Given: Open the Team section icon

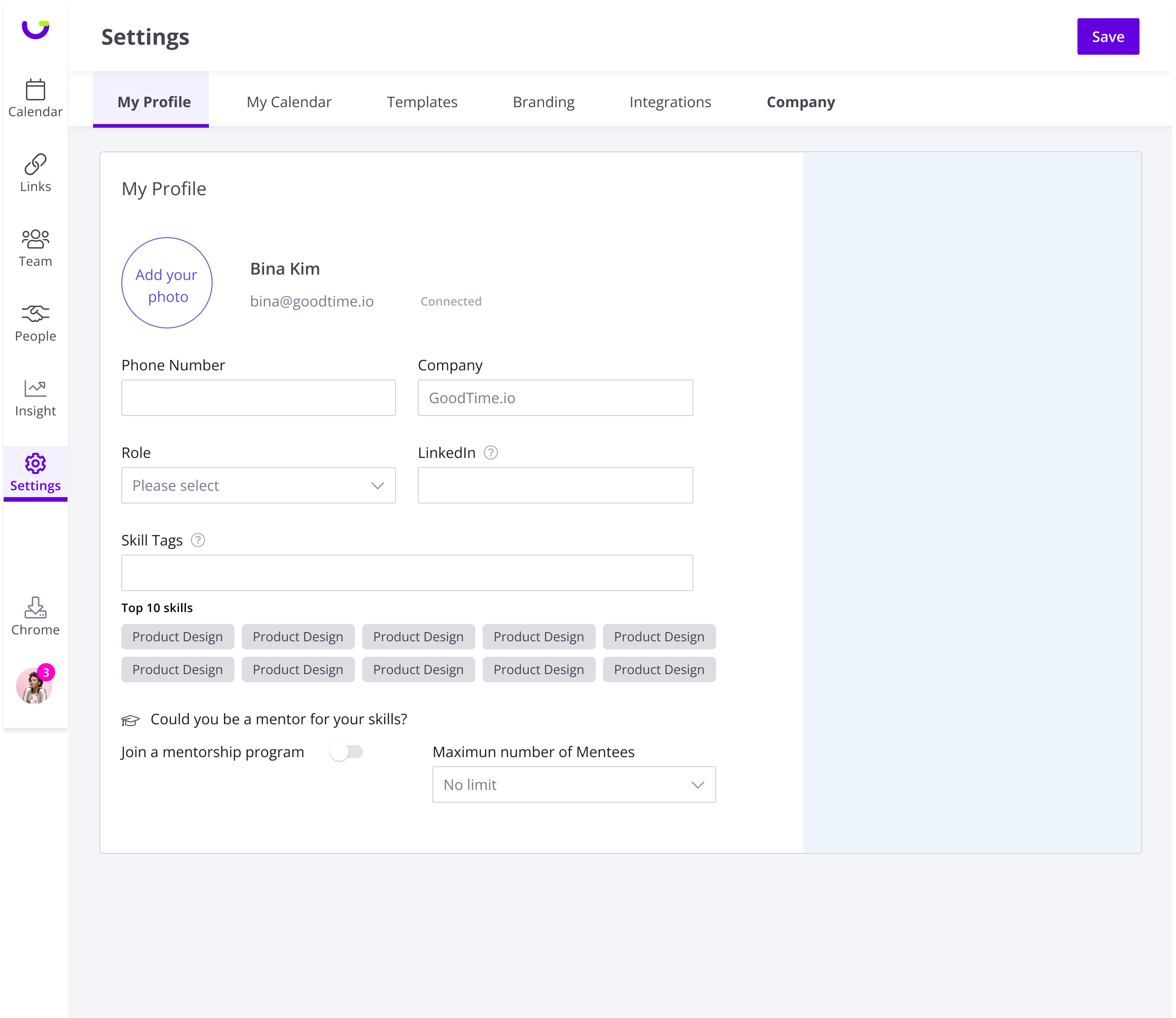Looking at the screenshot, I should point(35,239).
